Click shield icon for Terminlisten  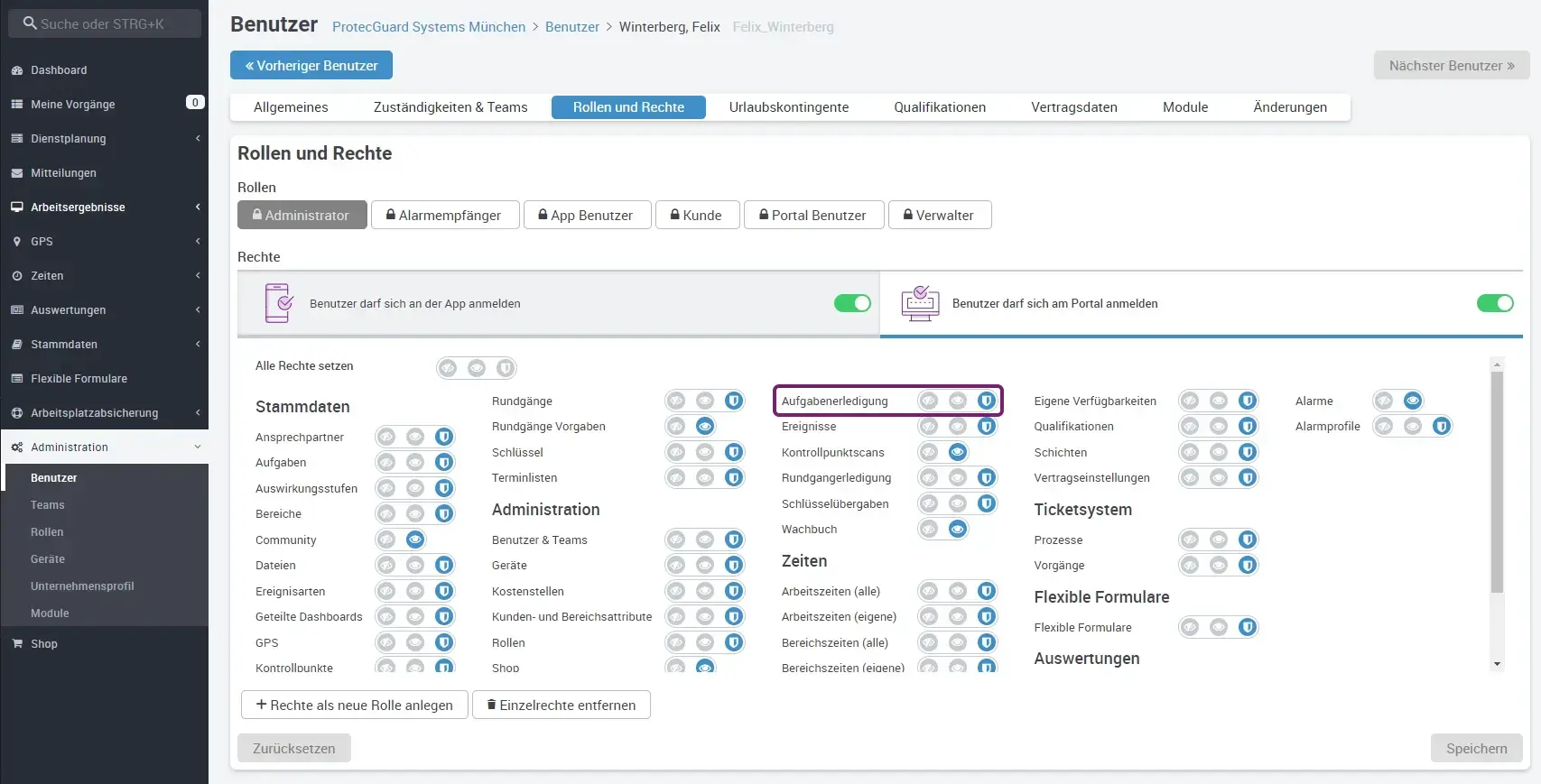(734, 477)
